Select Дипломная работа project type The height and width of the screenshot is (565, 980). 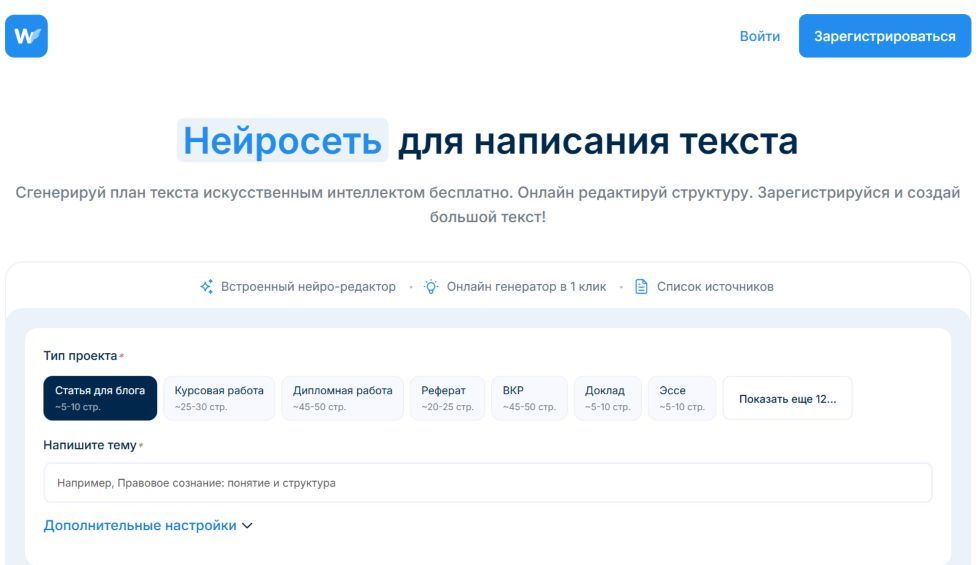click(342, 398)
